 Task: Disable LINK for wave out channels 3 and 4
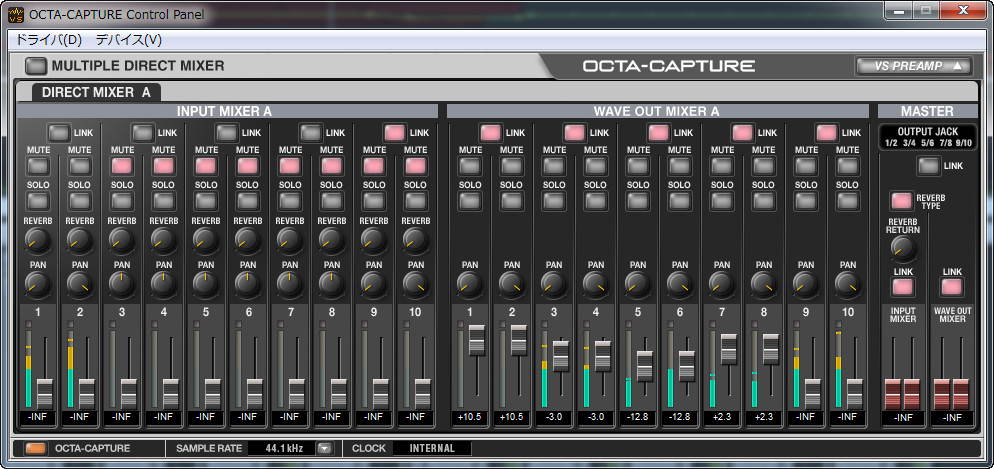574,132
